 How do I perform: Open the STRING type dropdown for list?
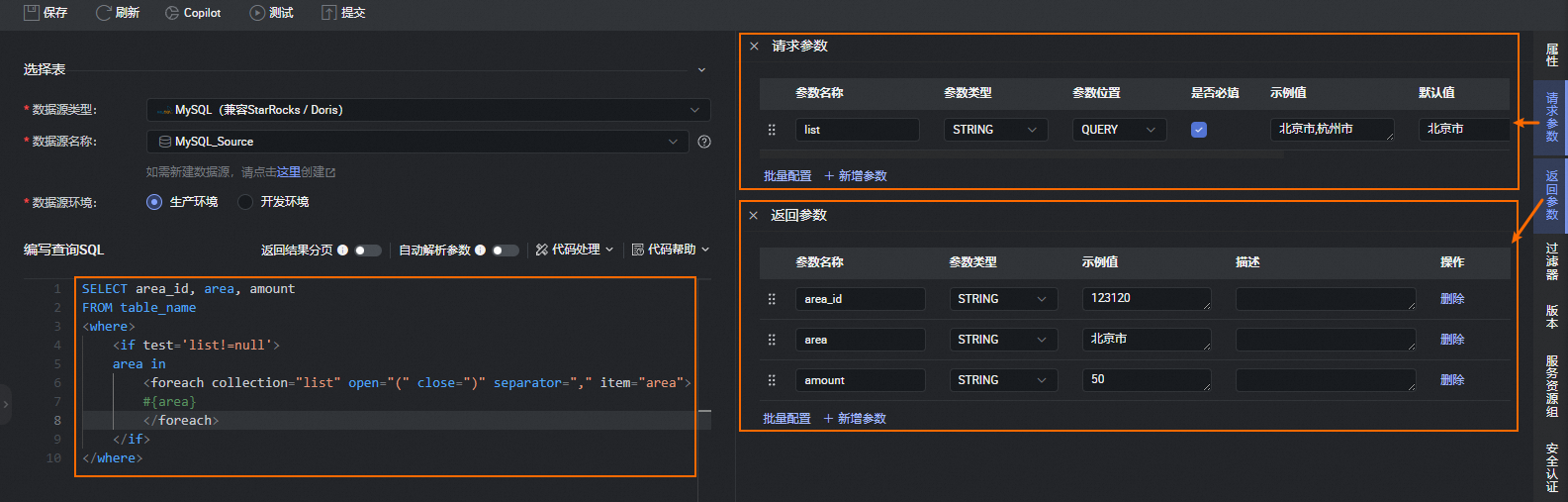996,130
